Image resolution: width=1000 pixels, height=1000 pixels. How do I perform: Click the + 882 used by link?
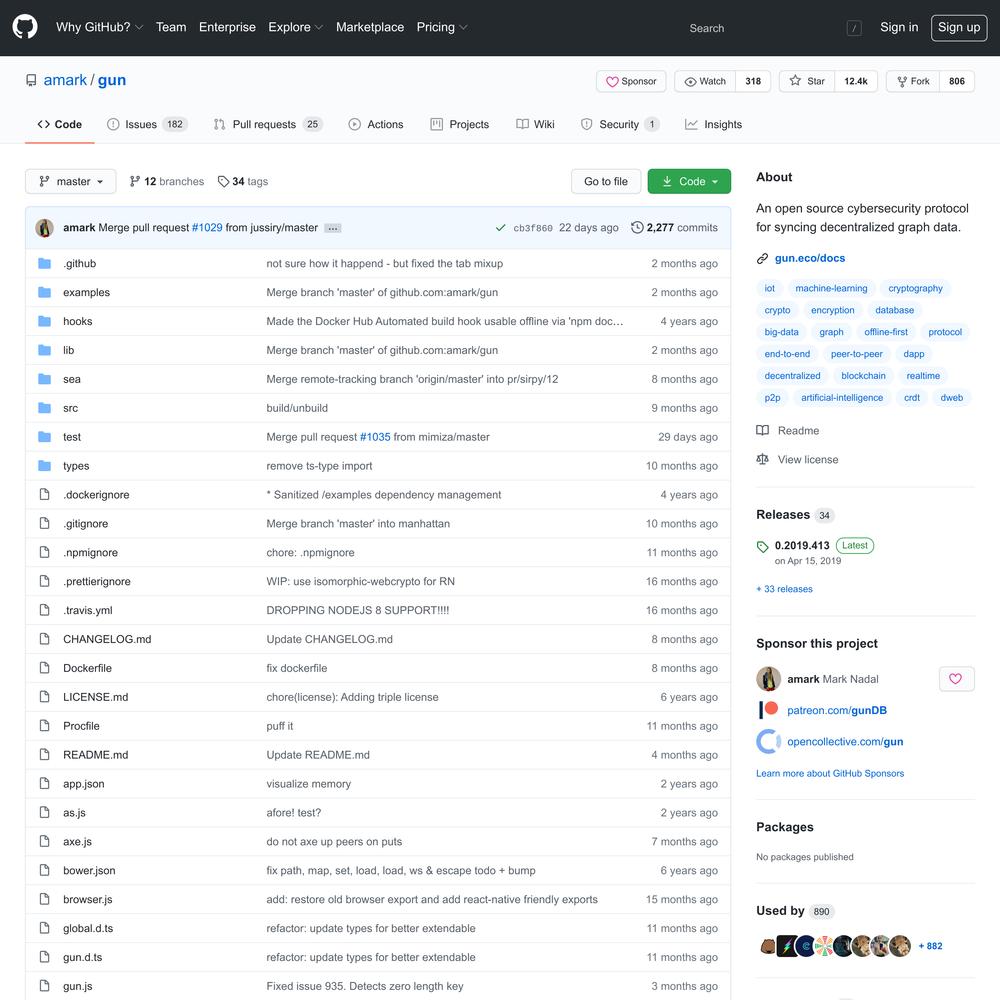(x=930, y=946)
